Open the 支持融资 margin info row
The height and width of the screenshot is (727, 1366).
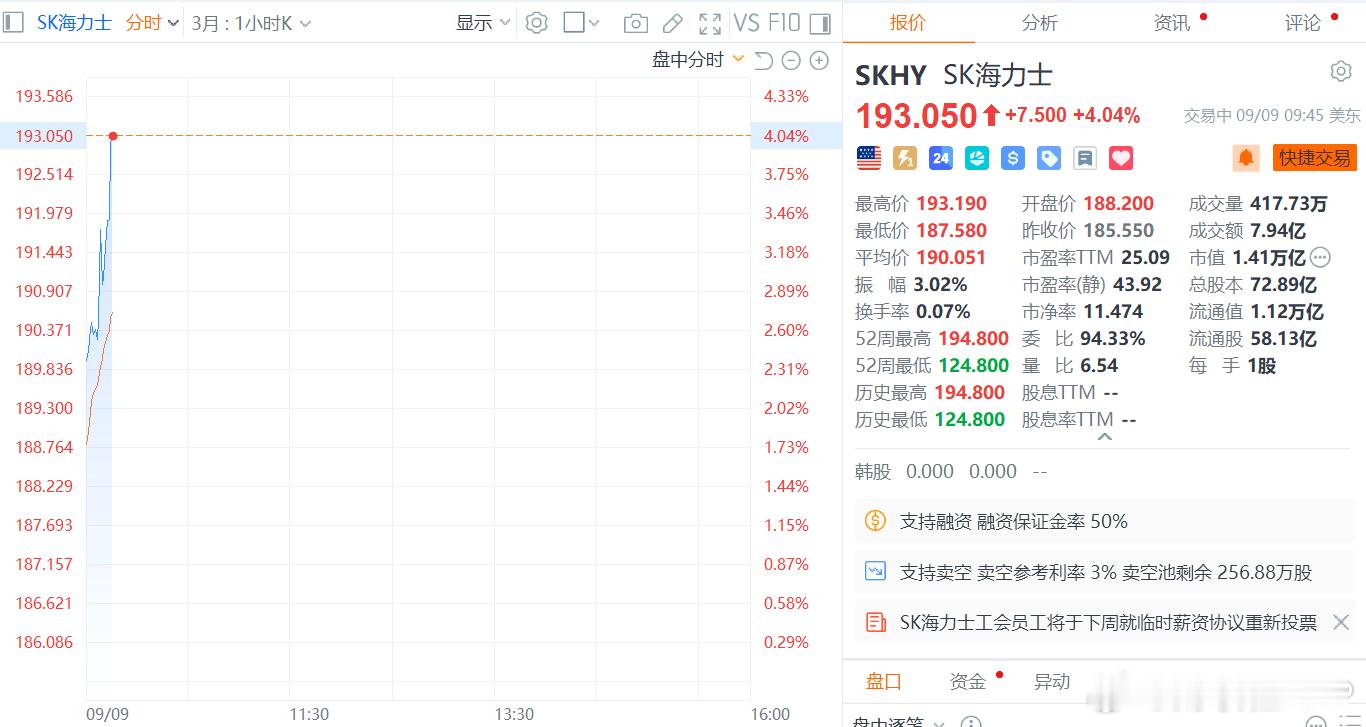point(1104,521)
